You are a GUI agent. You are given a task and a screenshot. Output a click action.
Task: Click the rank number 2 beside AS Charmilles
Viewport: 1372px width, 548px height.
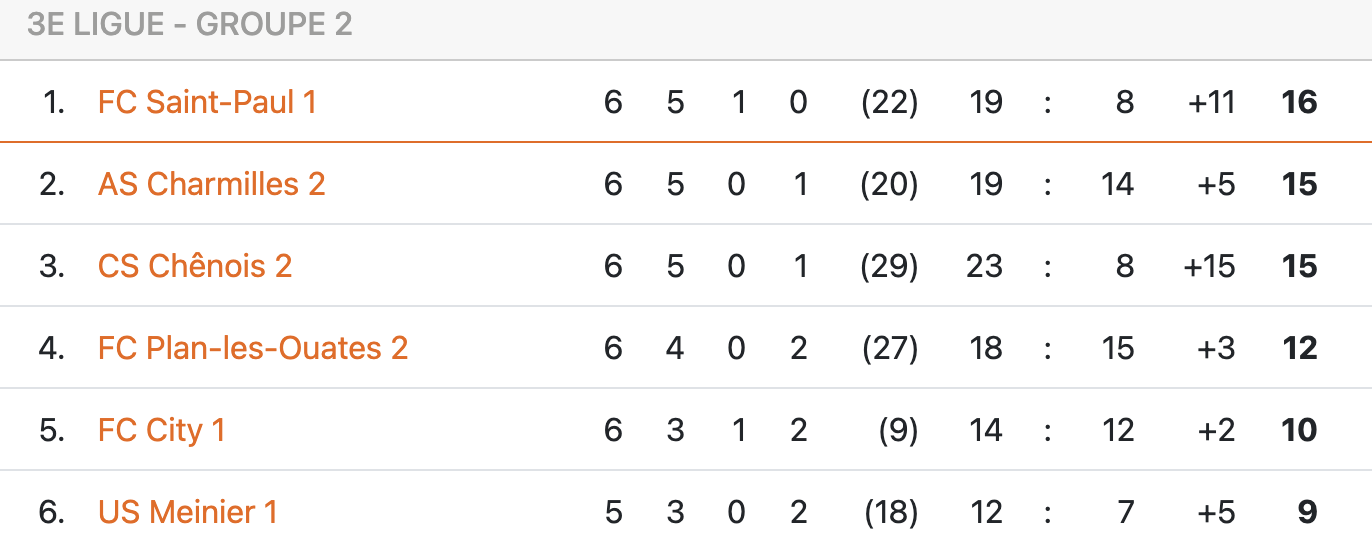point(52,184)
